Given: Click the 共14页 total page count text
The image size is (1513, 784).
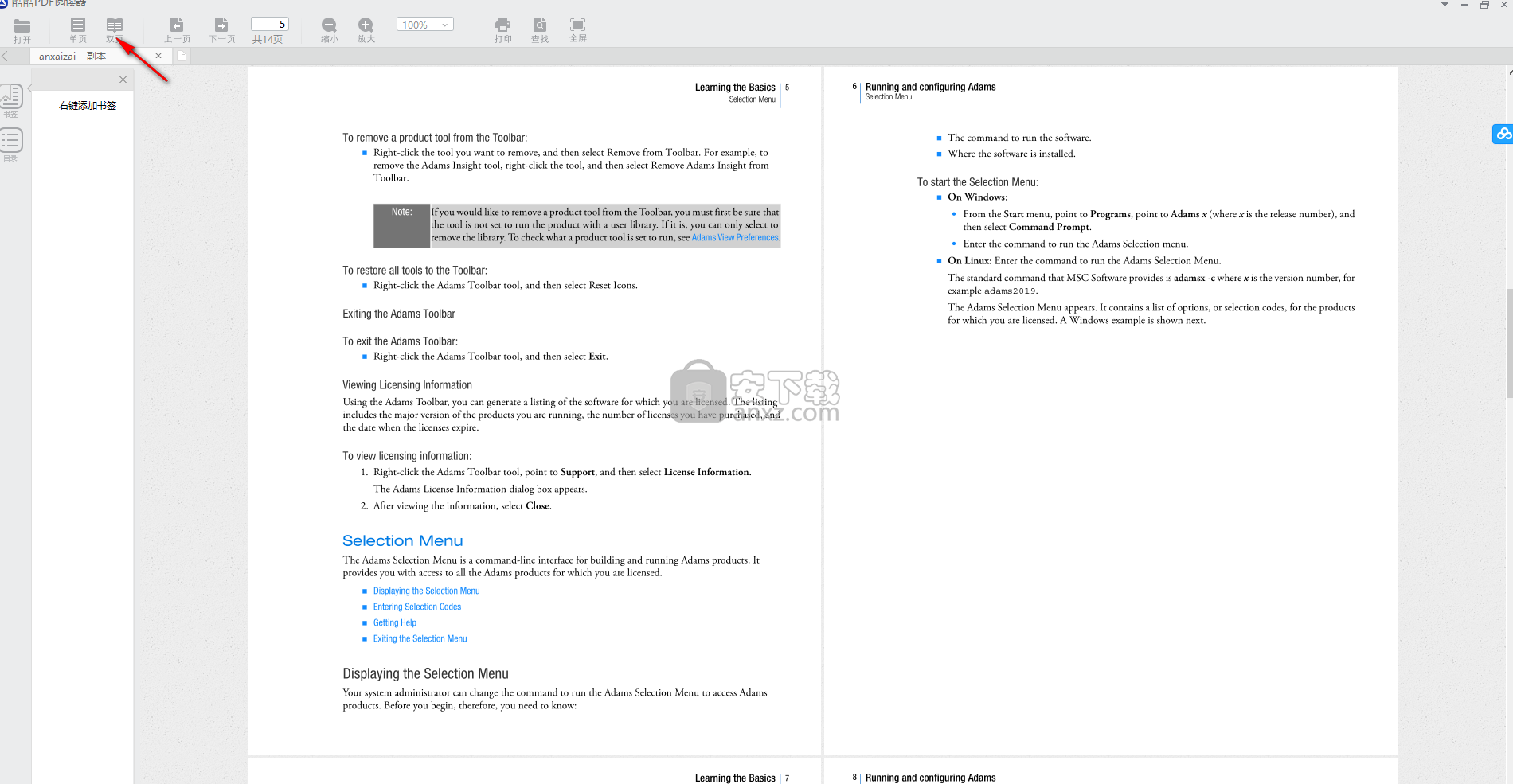Looking at the screenshot, I should click(268, 39).
